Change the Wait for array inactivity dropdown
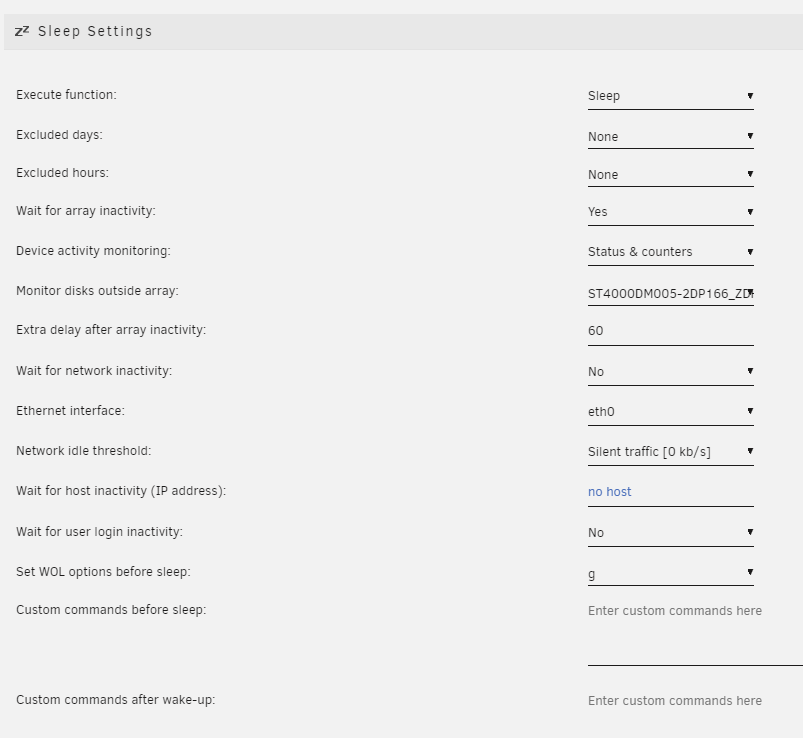This screenshot has width=803, height=738. tap(670, 213)
